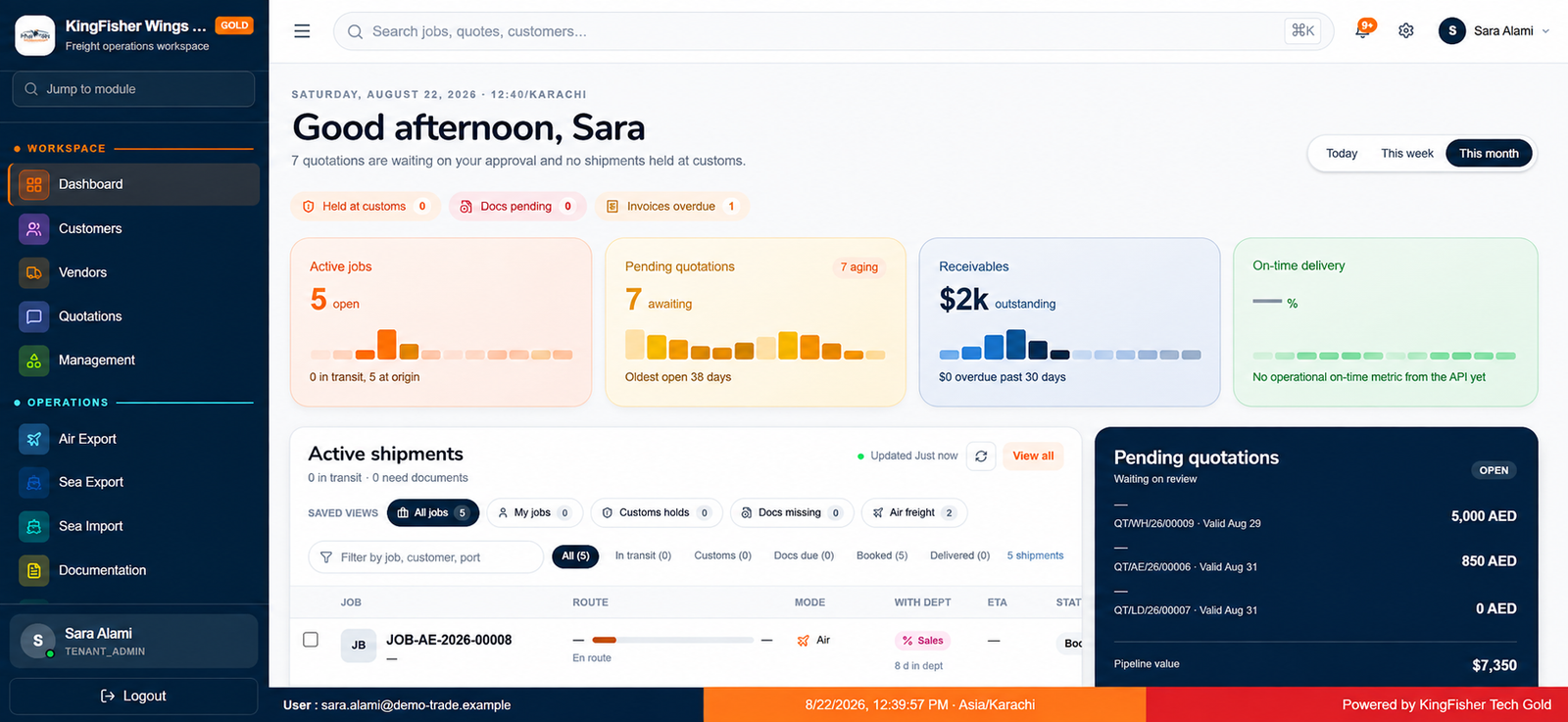This screenshot has height=722, width=1568.
Task: Click the KingFisher Wings logo
Action: tap(35, 35)
